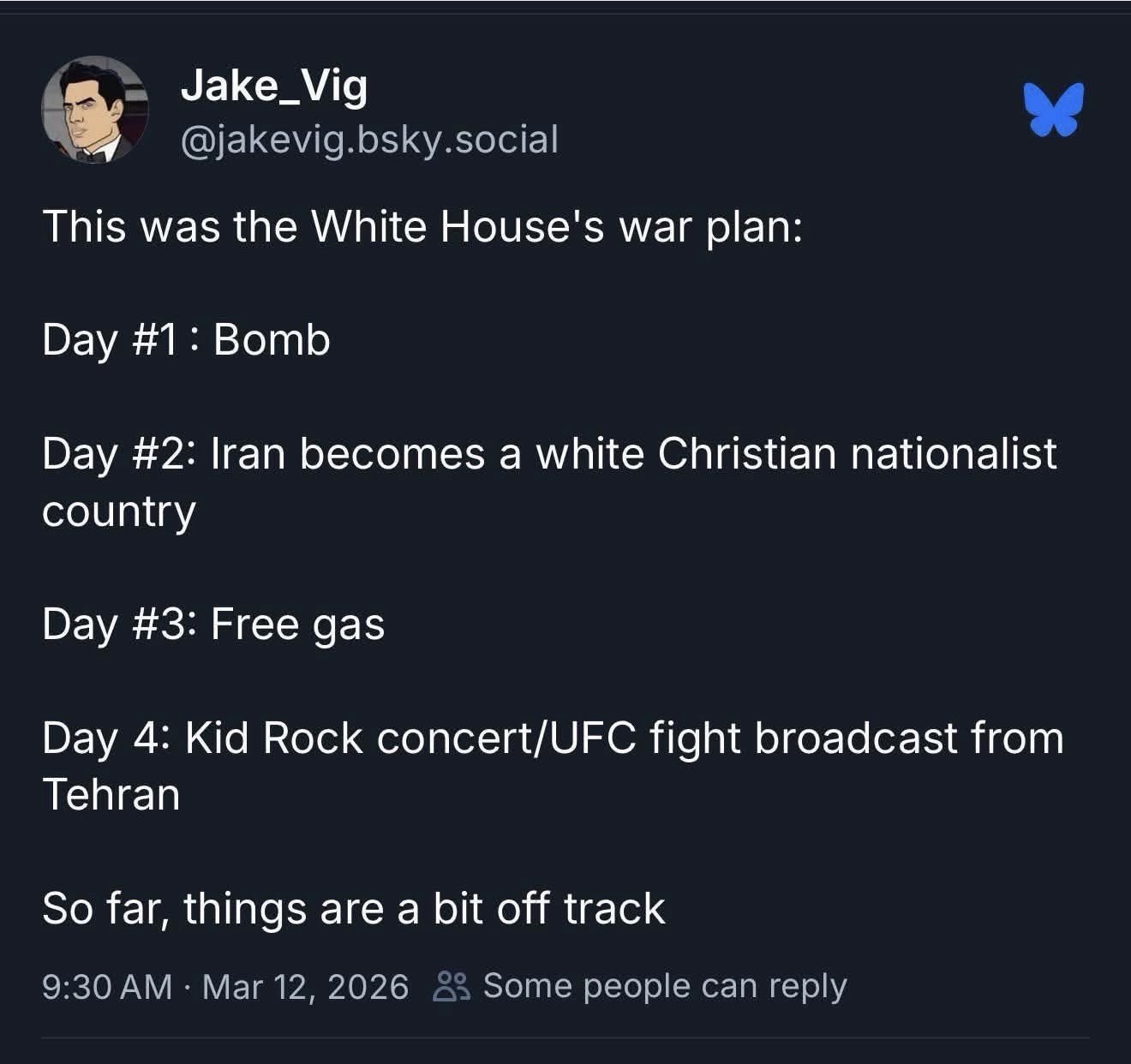The width and height of the screenshot is (1131, 1064).
Task: Click the word "Iran" in Day #2
Action: (248, 453)
